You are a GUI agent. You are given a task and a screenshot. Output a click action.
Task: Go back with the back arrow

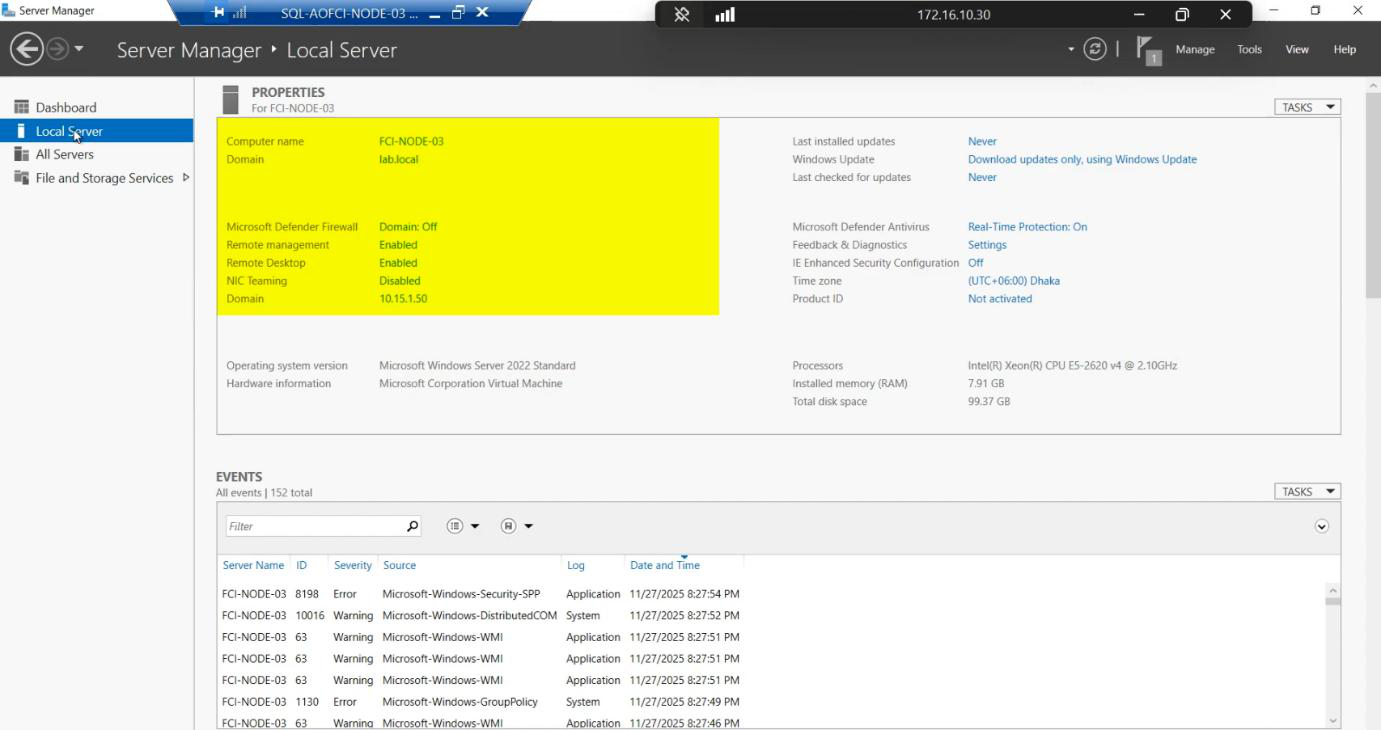(27, 49)
